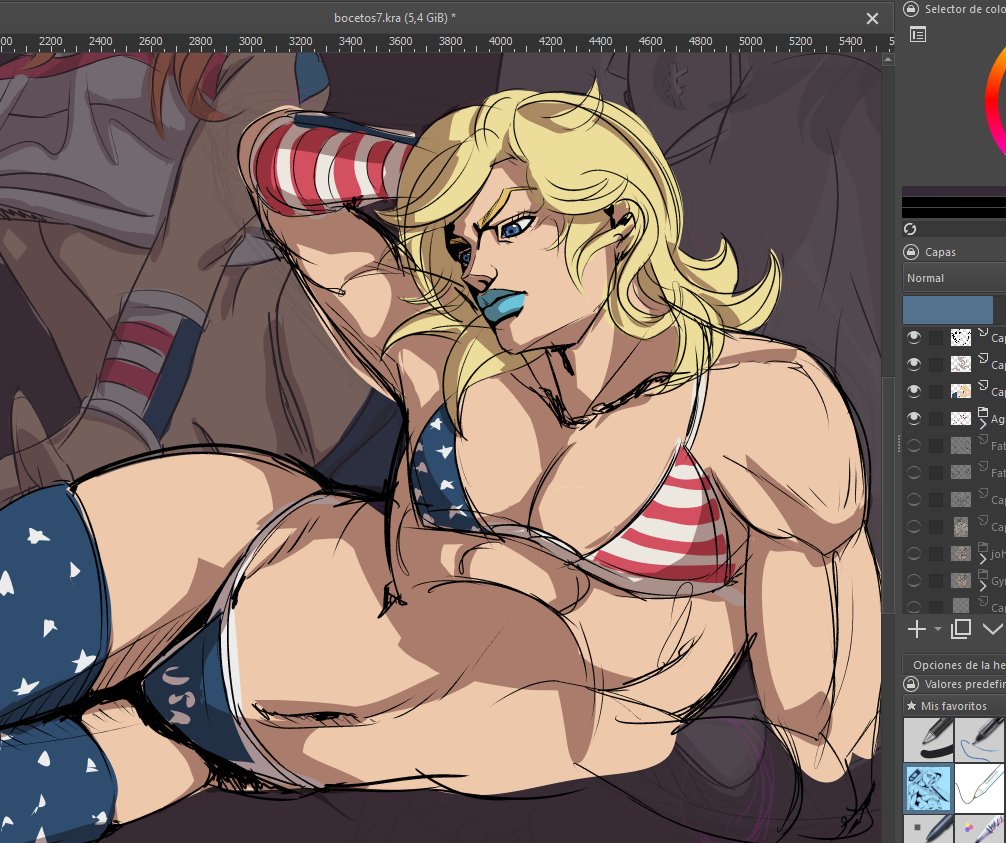Click the Valores predefinidos docker title
Image resolution: width=1006 pixels, height=843 pixels.
pos(965,684)
